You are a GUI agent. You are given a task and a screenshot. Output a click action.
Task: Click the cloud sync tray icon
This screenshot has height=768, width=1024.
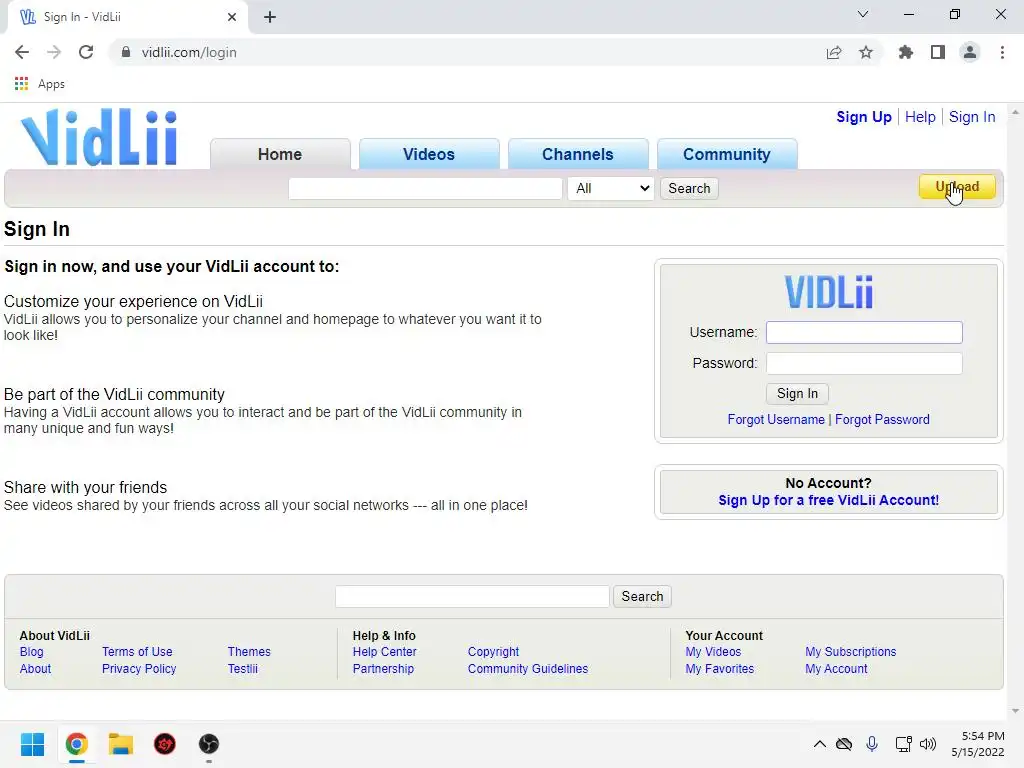(x=844, y=744)
